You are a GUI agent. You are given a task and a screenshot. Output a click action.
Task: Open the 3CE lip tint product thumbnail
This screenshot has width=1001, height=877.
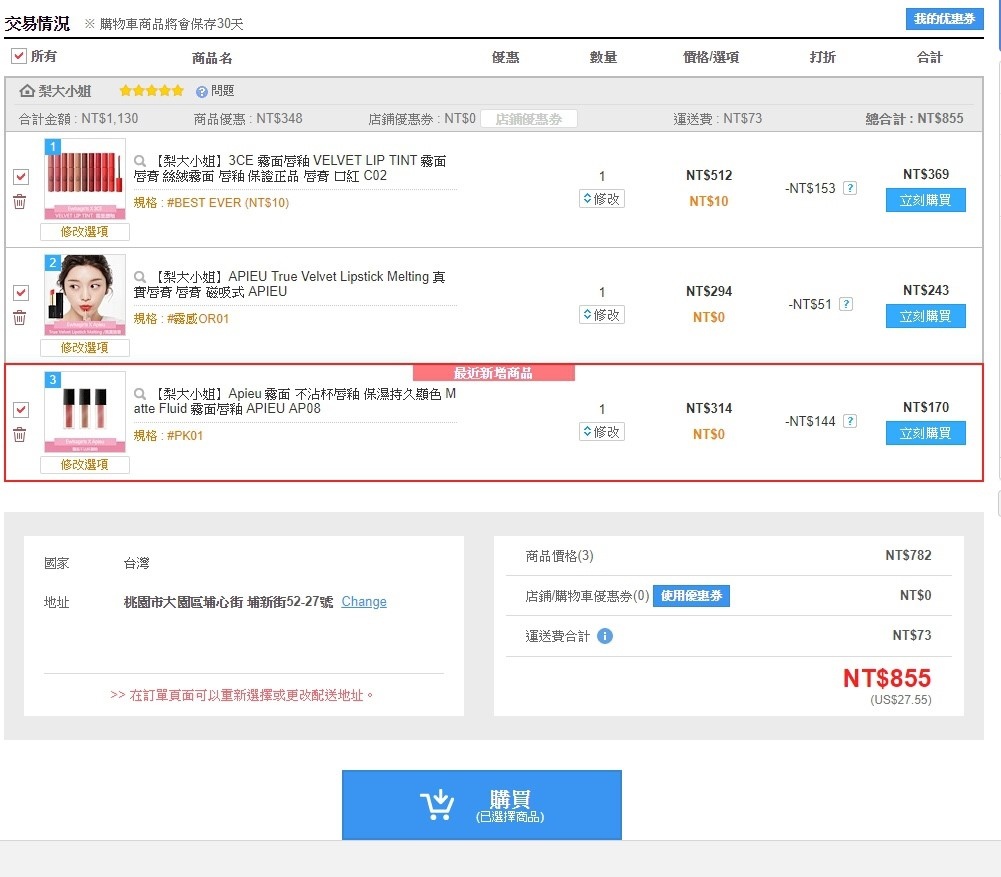[85, 180]
